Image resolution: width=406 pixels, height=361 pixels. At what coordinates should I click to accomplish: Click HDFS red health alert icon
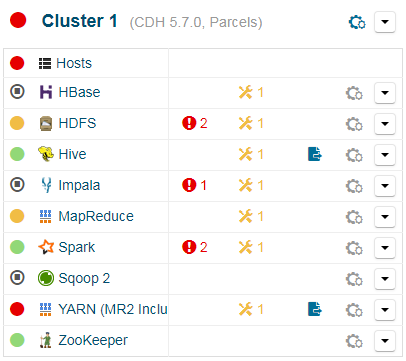pyautogui.click(x=189, y=123)
